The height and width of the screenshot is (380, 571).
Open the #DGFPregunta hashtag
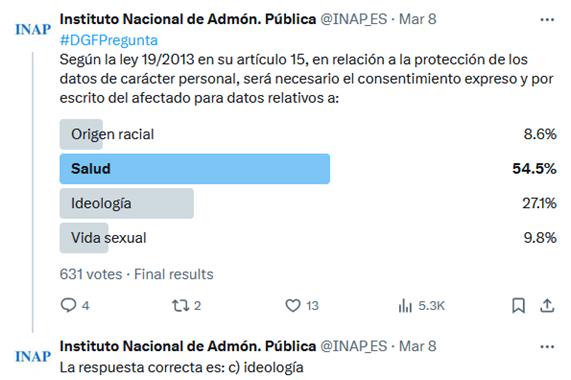tap(109, 40)
